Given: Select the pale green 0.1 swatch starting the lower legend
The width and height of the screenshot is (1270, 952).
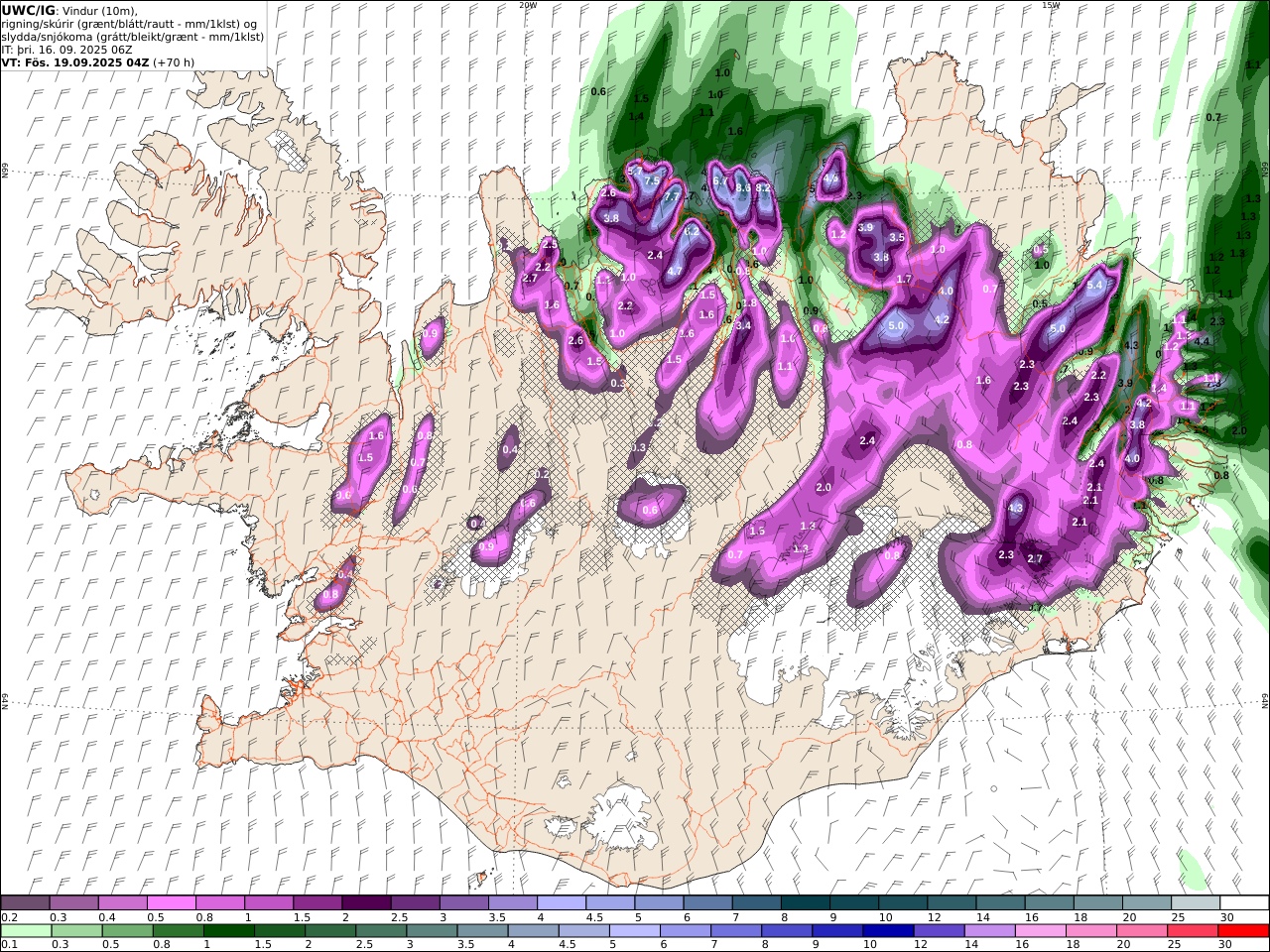Looking at the screenshot, I should point(26,930).
